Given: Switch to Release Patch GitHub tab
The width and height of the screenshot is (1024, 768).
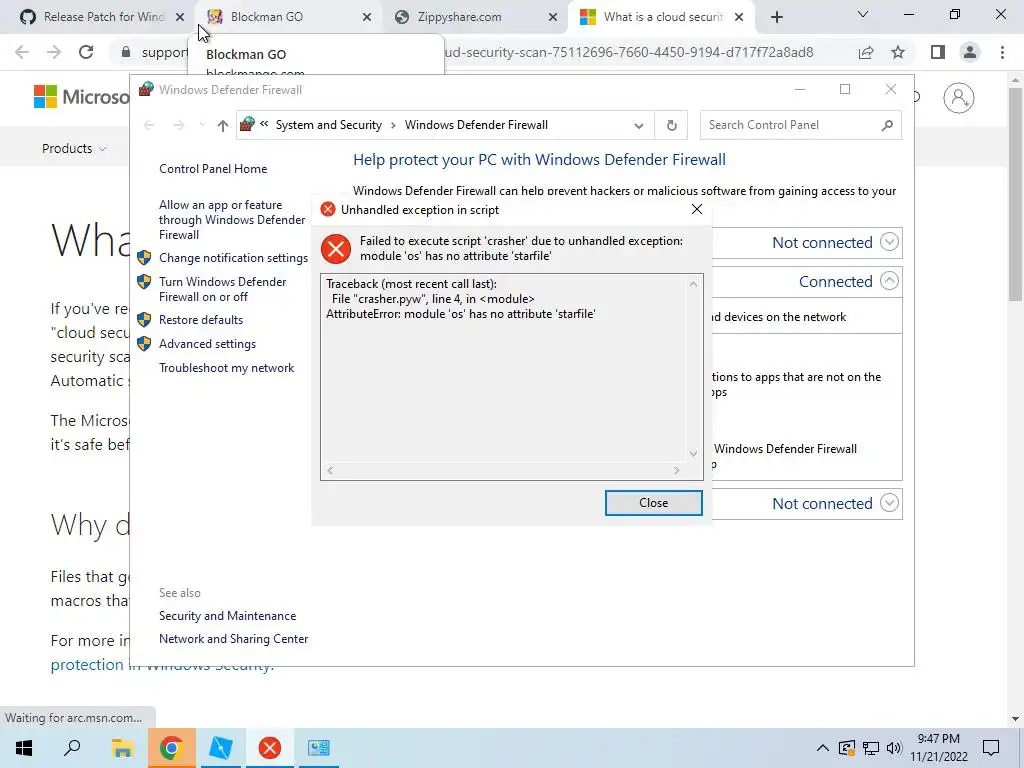Looking at the screenshot, I should pyautogui.click(x=103, y=17).
